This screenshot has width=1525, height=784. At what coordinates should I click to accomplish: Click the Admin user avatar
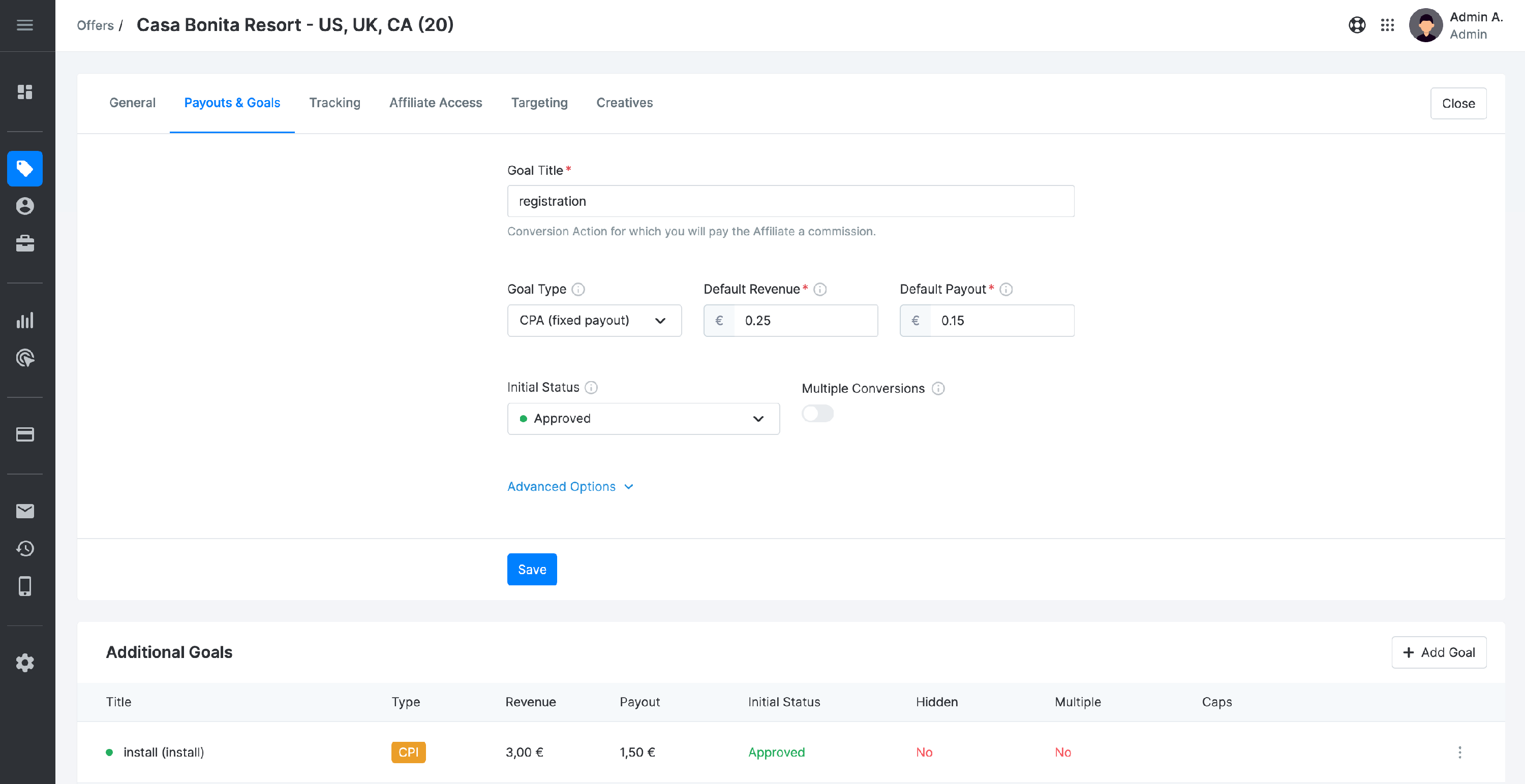tap(1425, 25)
